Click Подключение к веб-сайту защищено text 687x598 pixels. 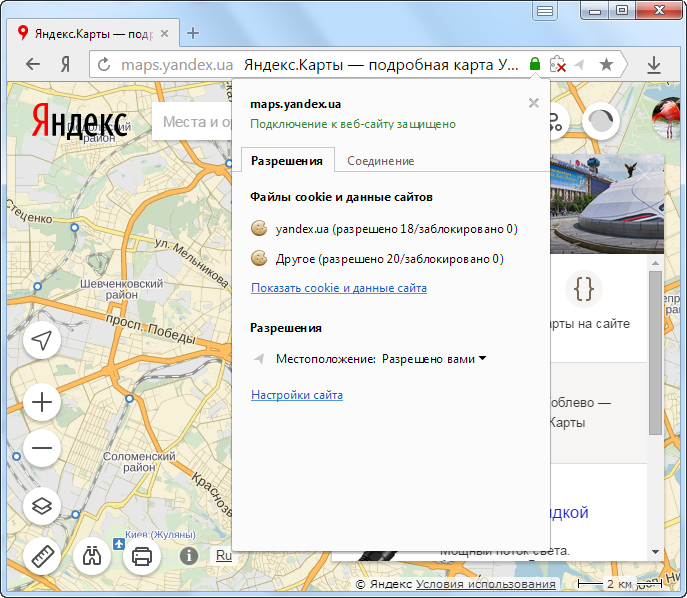point(353,124)
